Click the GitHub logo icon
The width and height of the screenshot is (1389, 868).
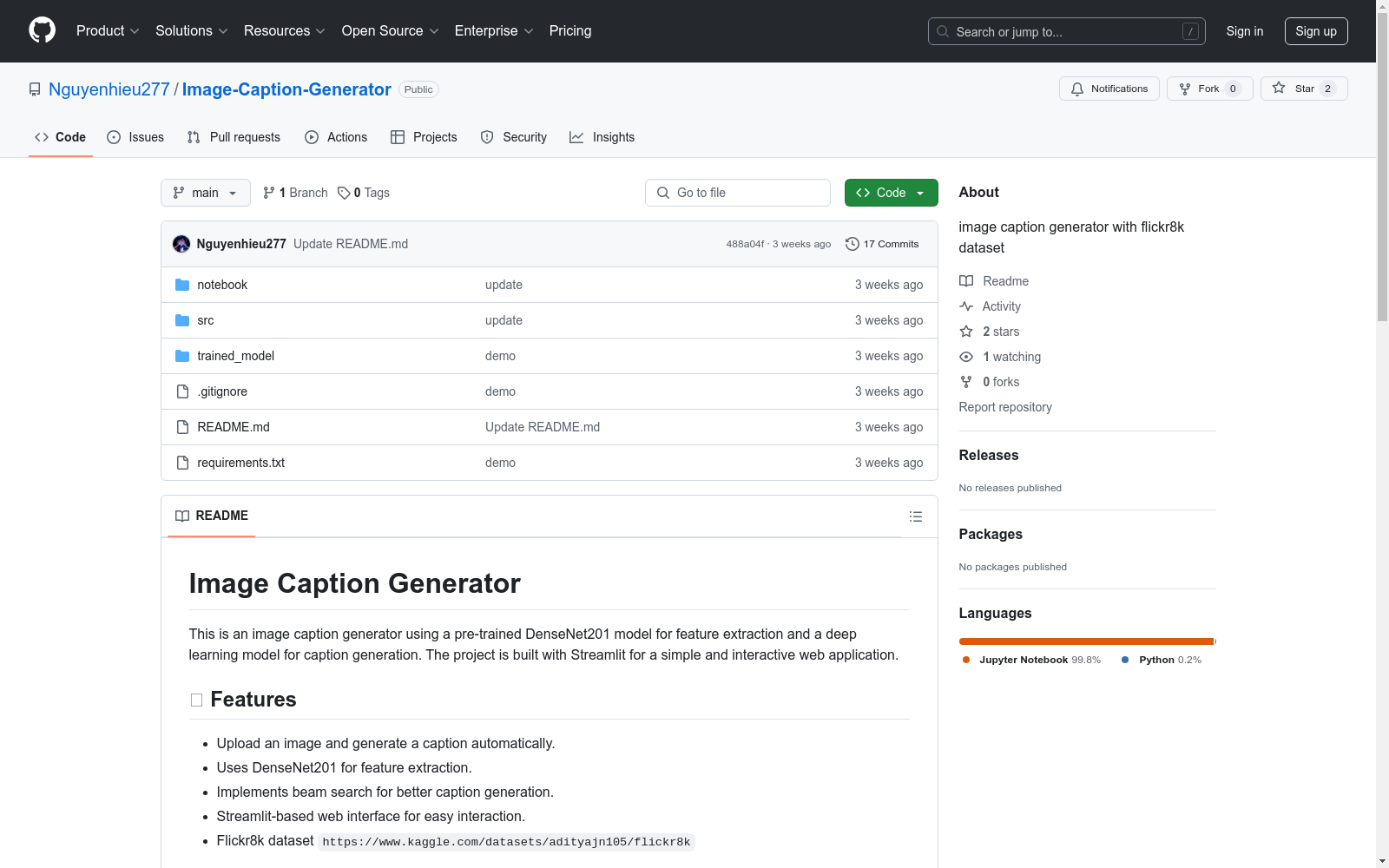(42, 30)
